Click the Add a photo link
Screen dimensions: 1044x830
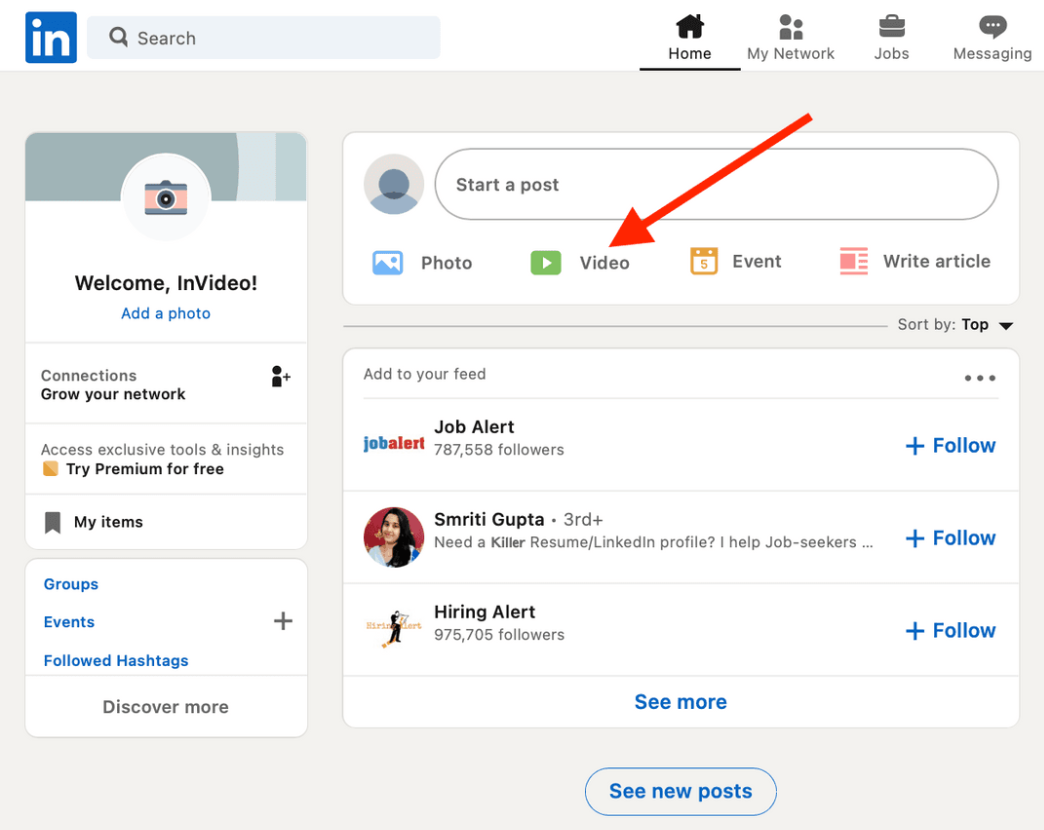166,313
